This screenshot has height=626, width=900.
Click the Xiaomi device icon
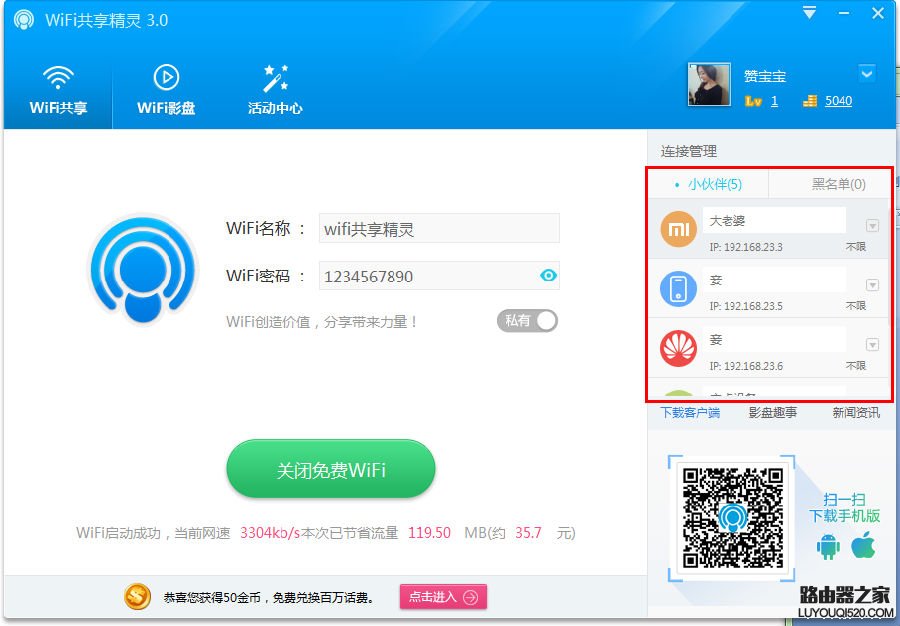pyautogui.click(x=678, y=230)
